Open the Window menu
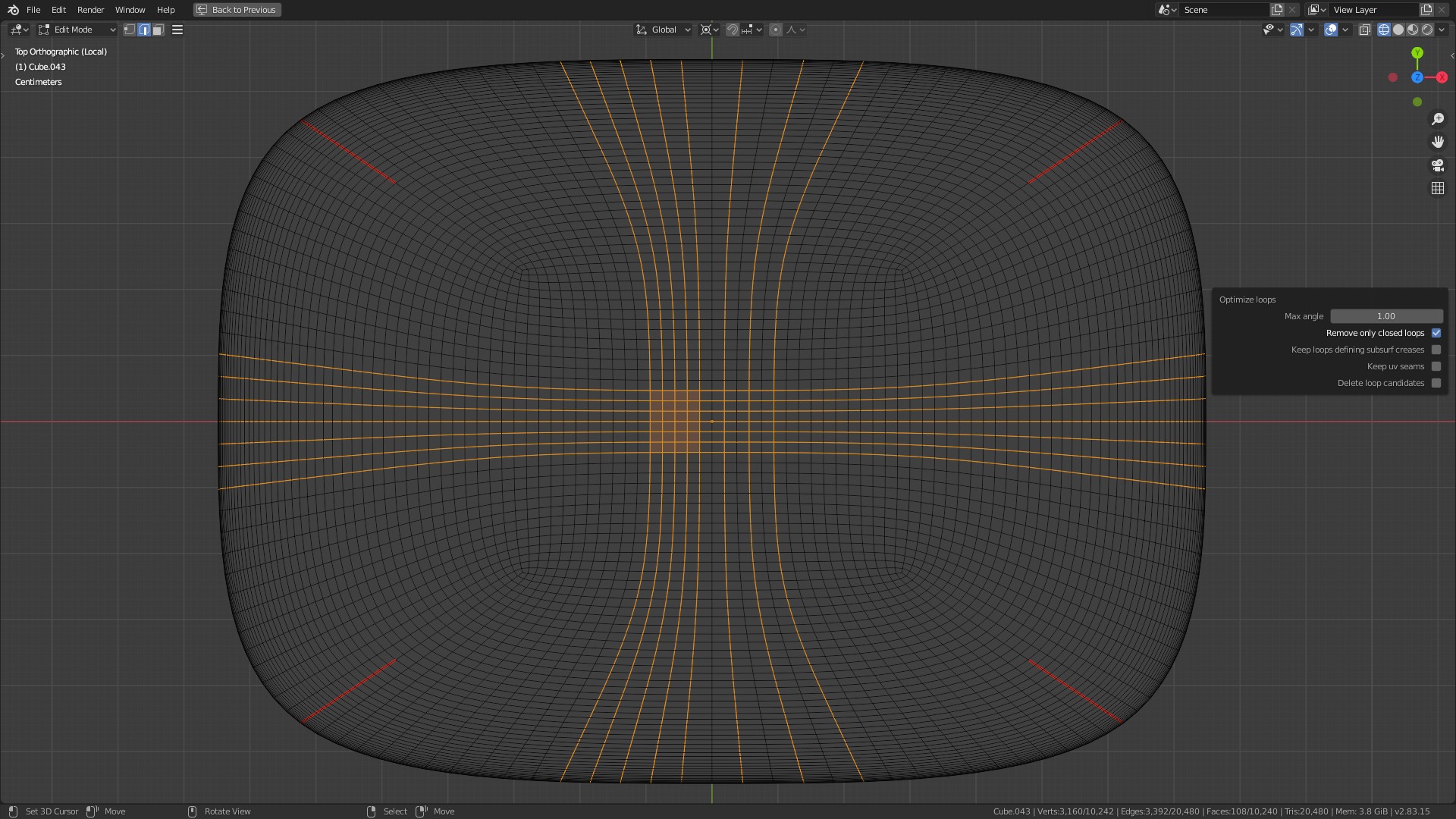This screenshot has width=1456, height=819. pyautogui.click(x=130, y=10)
